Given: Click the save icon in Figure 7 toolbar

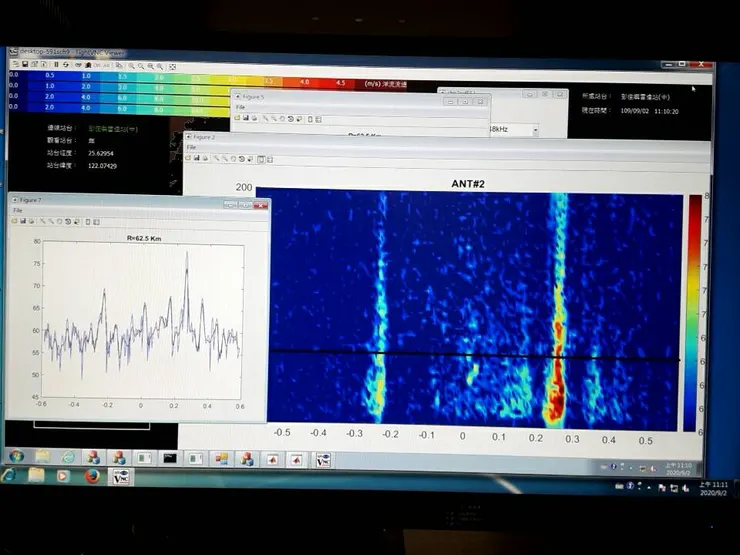Looking at the screenshot, I should [24, 221].
